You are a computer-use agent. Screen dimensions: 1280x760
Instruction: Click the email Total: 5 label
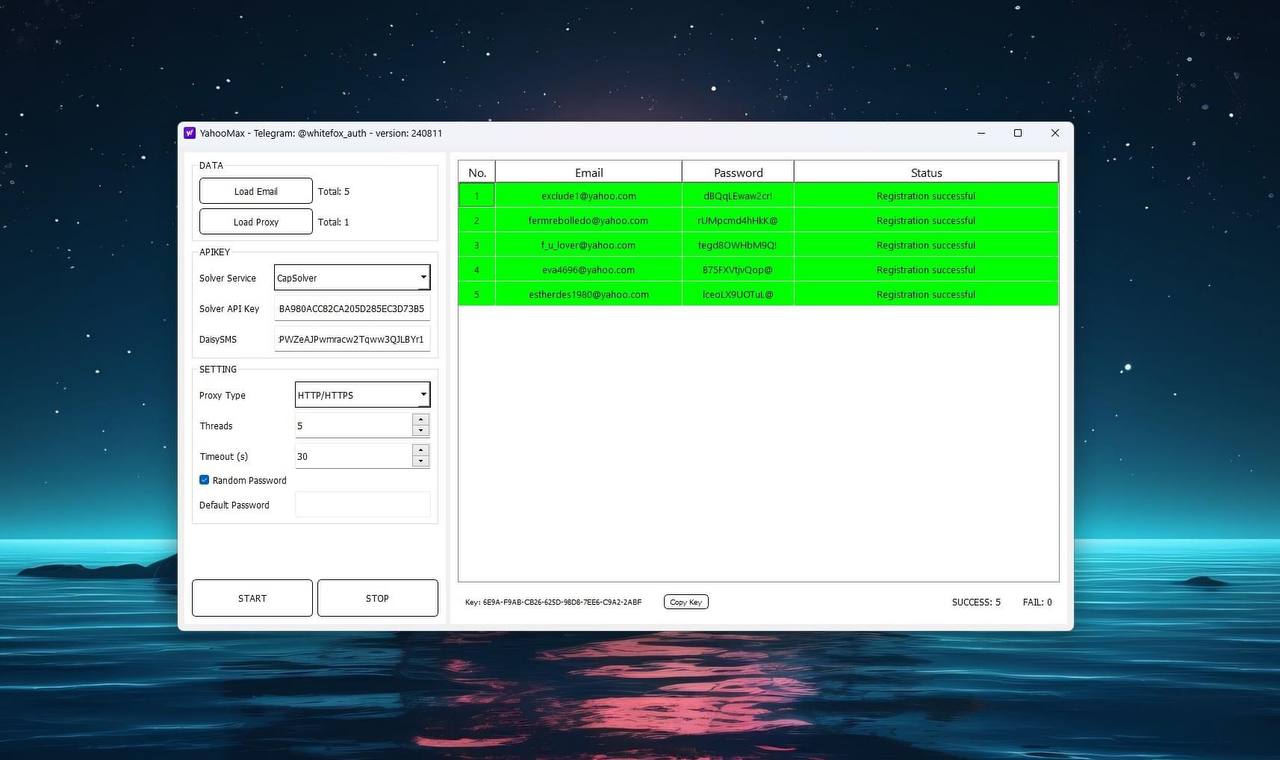click(334, 191)
